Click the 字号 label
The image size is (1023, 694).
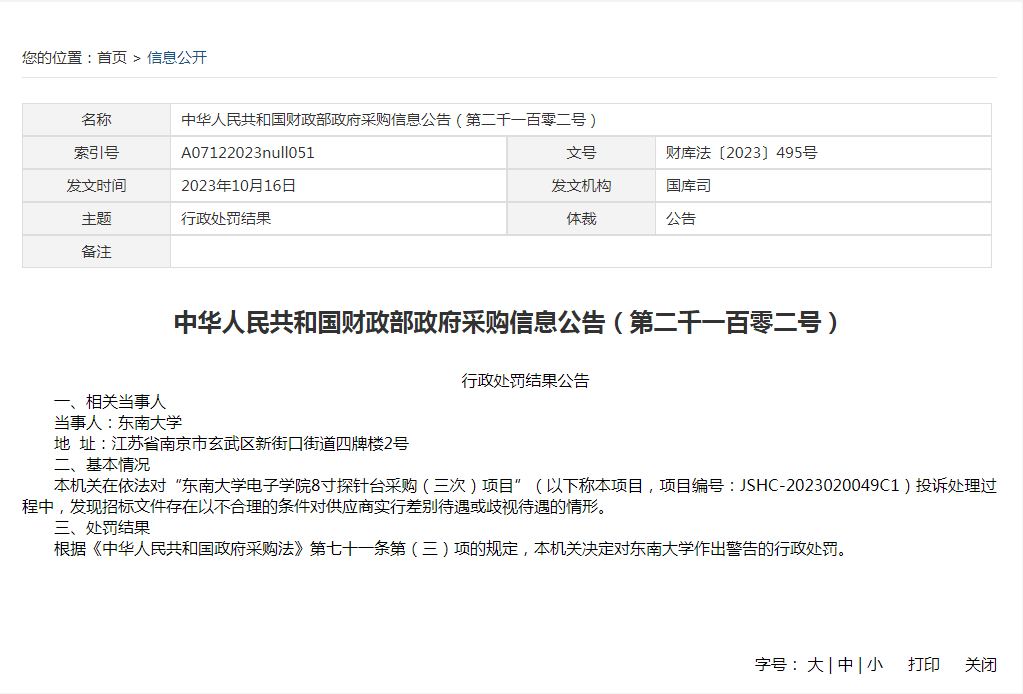click(x=776, y=665)
